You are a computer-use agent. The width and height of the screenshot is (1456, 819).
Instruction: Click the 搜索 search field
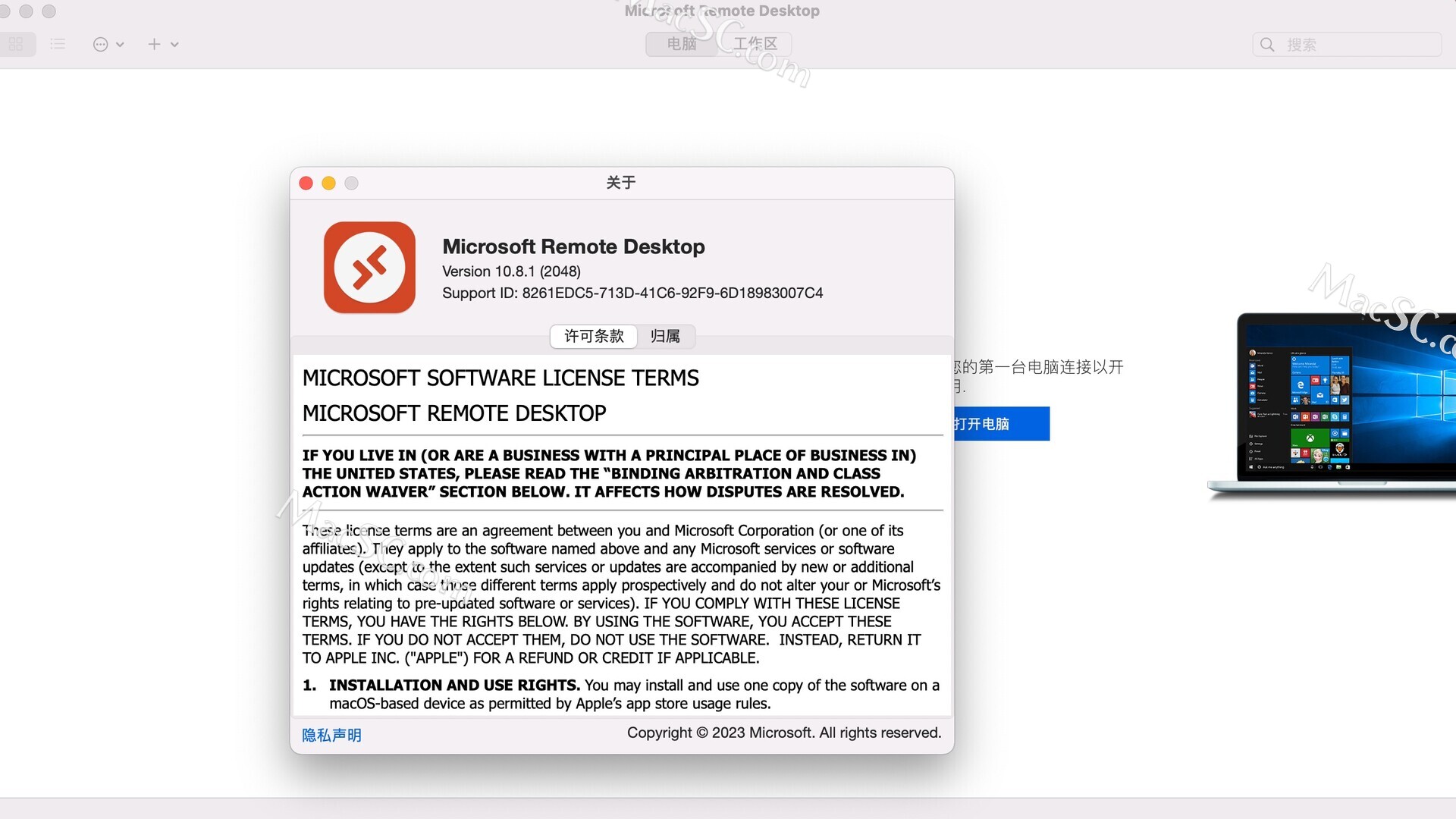pos(1347,45)
